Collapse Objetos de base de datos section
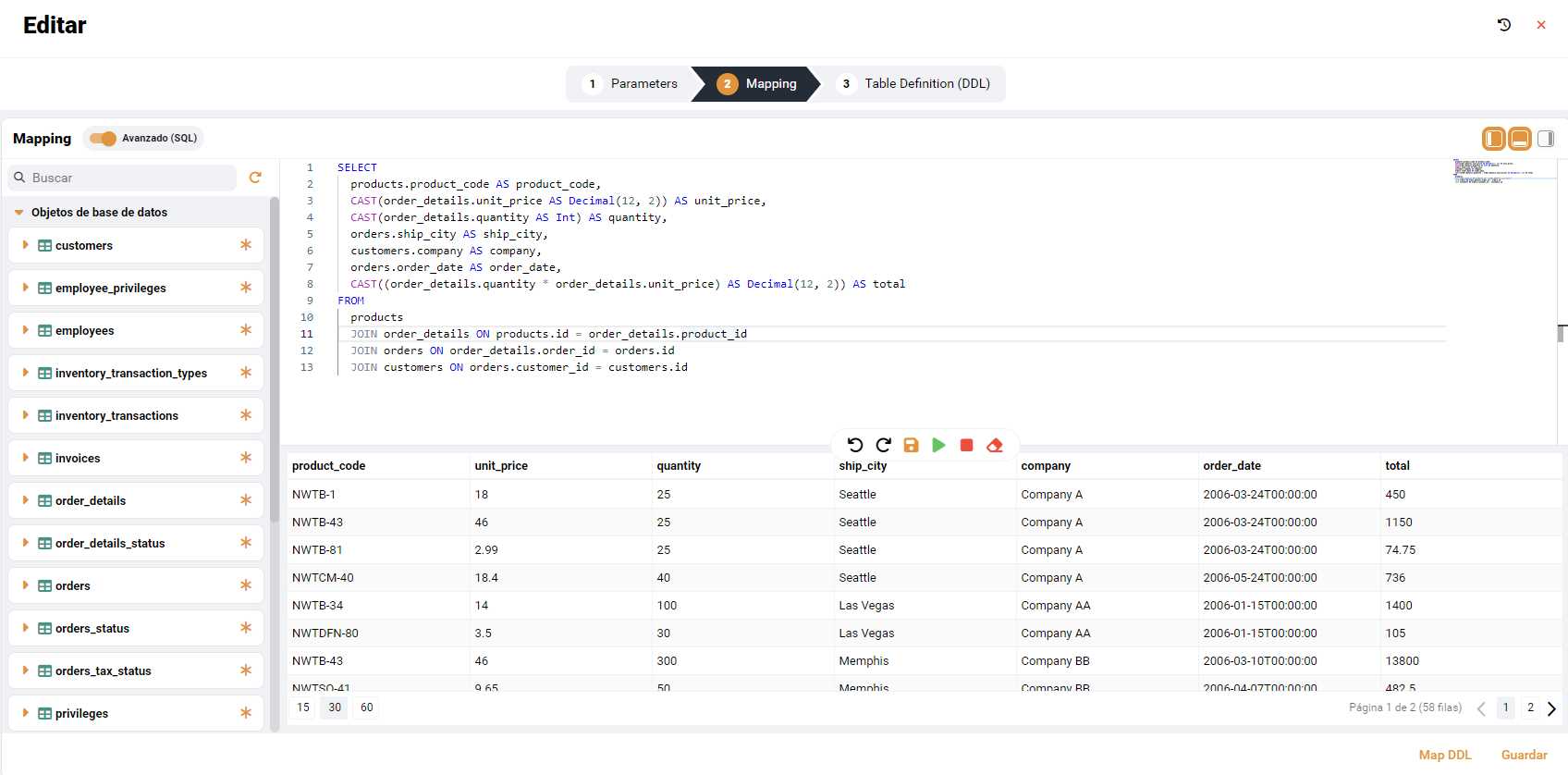Image resolution: width=1568 pixels, height=775 pixels. coord(18,213)
